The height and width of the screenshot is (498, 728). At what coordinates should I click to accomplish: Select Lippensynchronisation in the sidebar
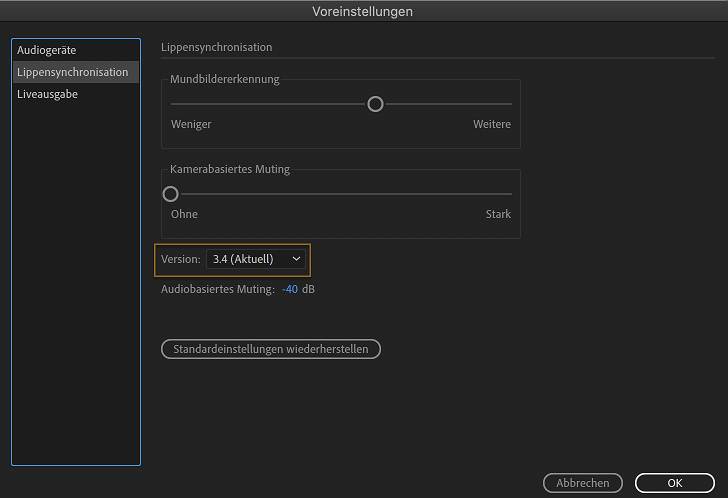[72, 72]
